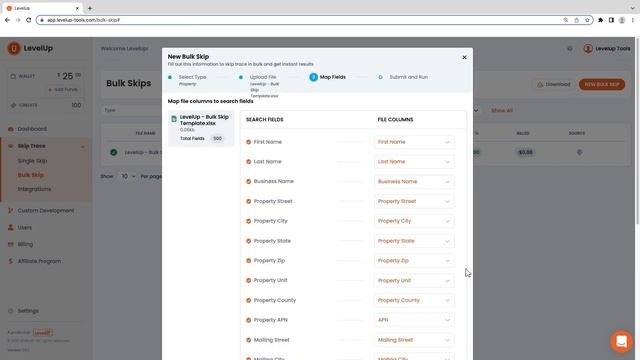This screenshot has height=360, width=640.
Task: Reload the browser page
Action: (29, 20)
